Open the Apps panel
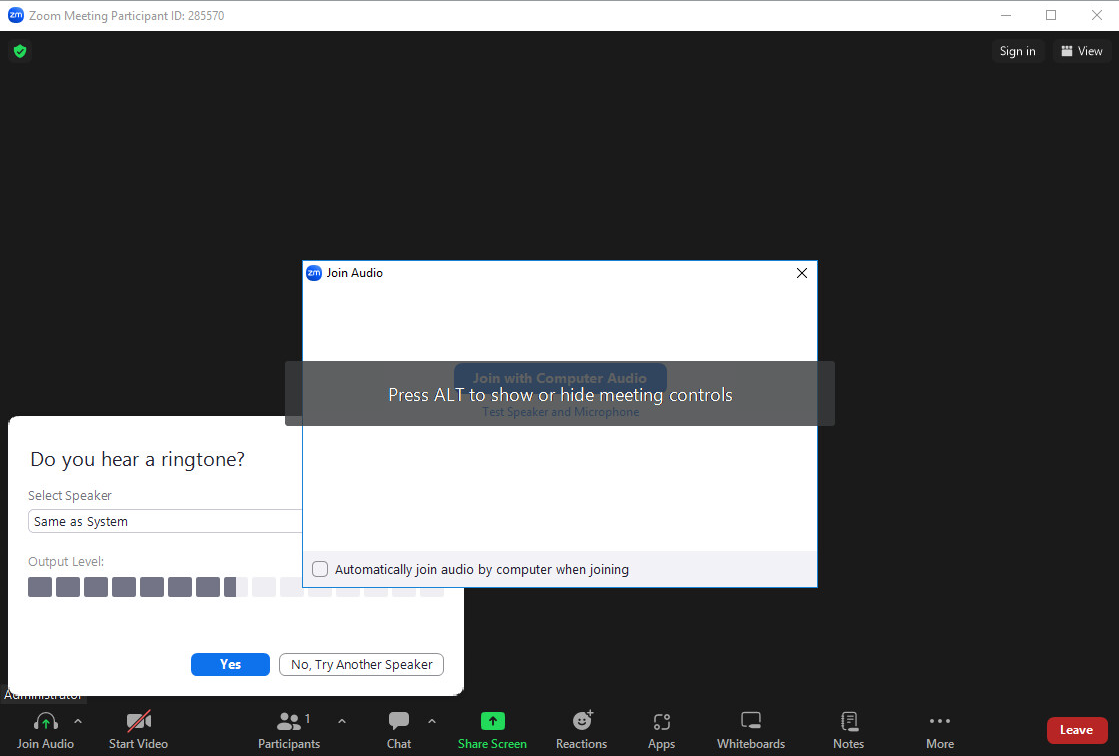Image resolution: width=1119 pixels, height=756 pixels. click(662, 731)
